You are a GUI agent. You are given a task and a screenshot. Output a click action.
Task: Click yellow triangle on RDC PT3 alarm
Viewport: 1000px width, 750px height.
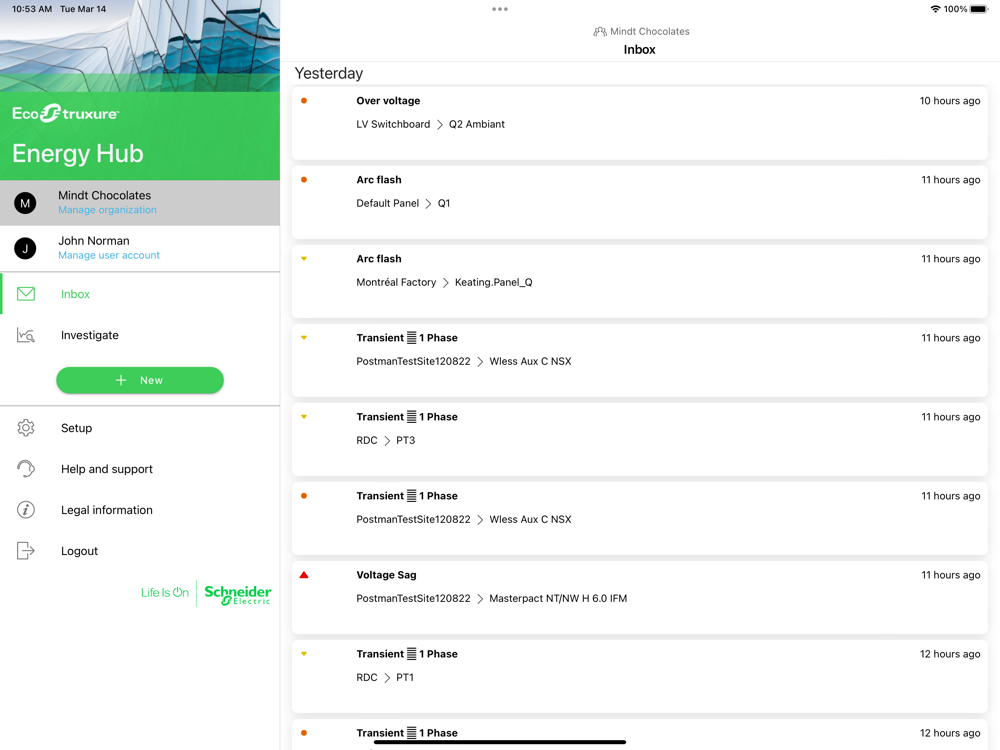tap(304, 417)
